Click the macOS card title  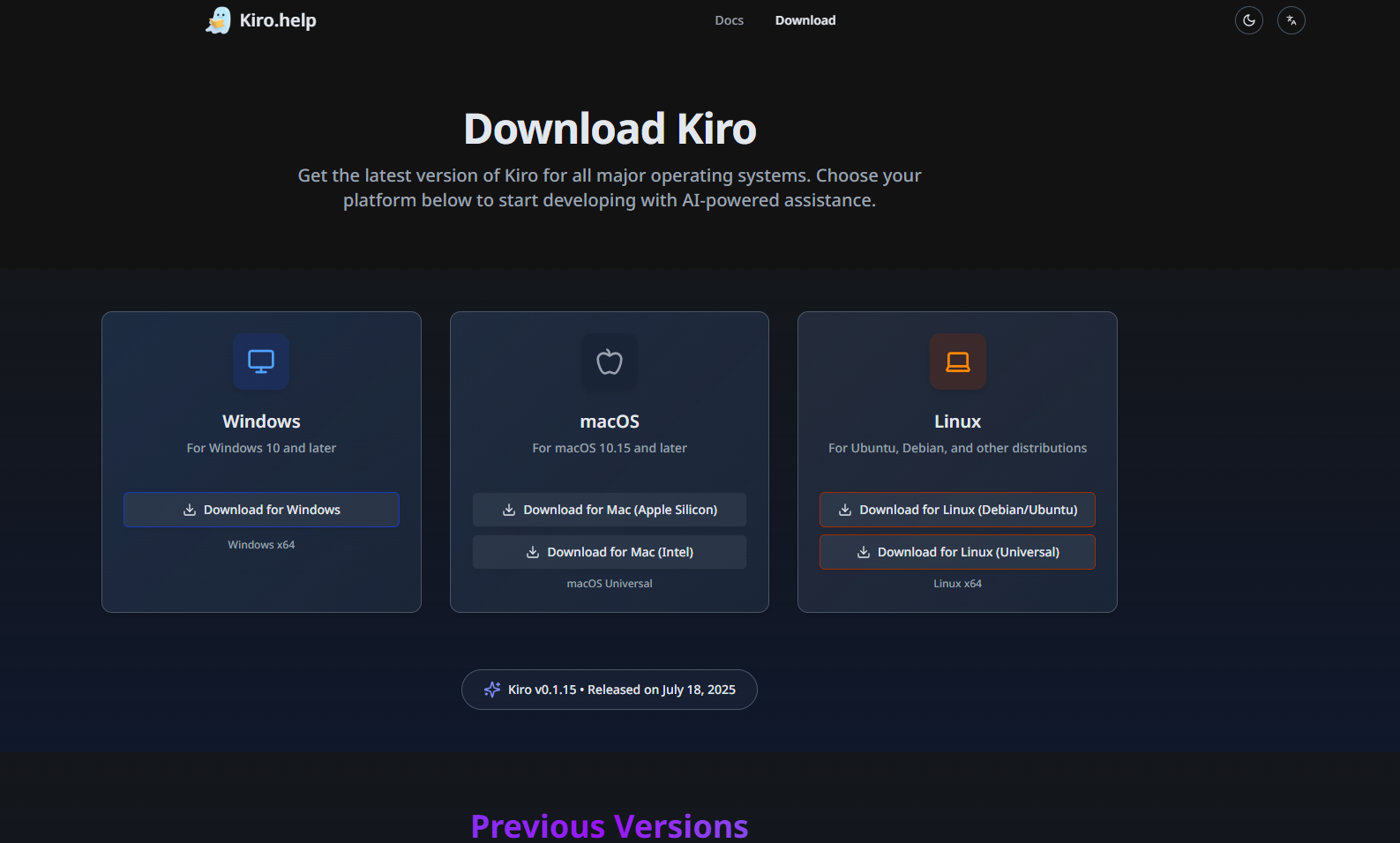610,421
